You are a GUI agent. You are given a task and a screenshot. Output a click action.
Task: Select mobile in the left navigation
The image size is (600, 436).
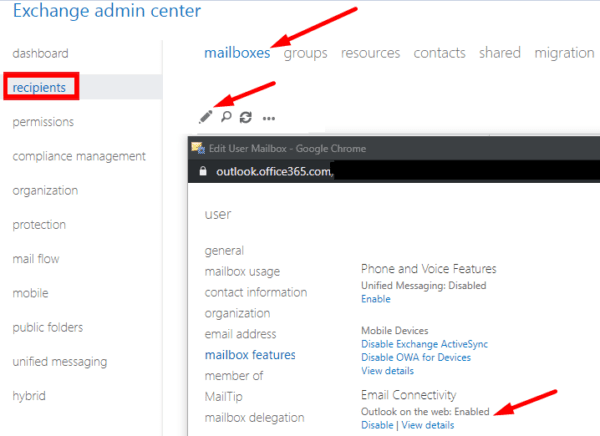[x=31, y=293]
